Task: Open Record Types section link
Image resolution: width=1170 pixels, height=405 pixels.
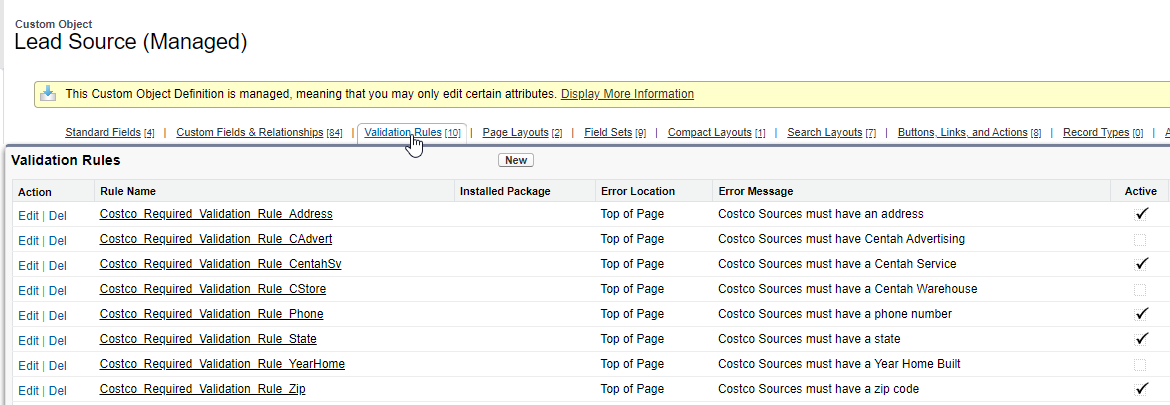Action: (x=1096, y=133)
